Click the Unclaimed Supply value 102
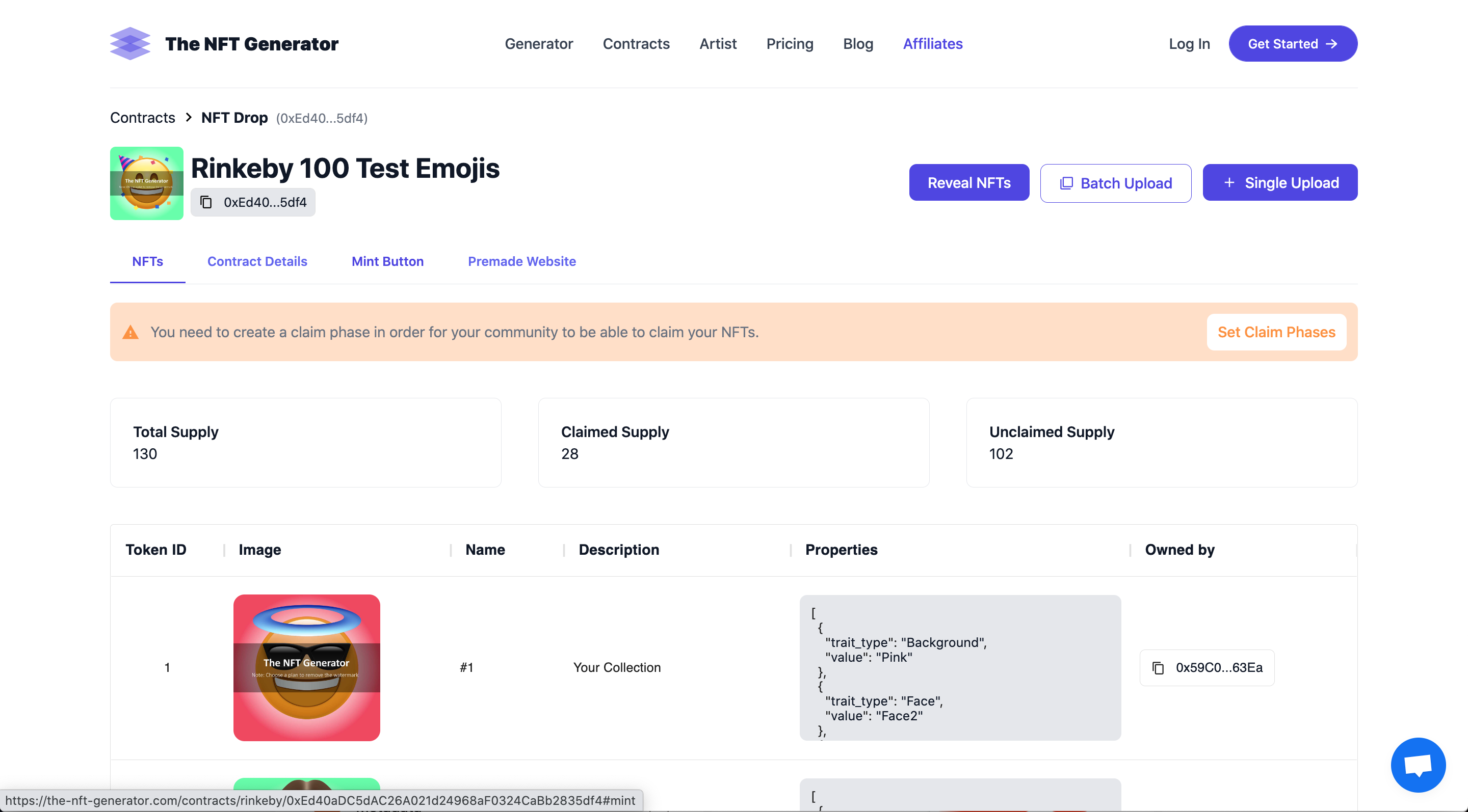Screen dimensions: 1468x812 [x=1001, y=454]
